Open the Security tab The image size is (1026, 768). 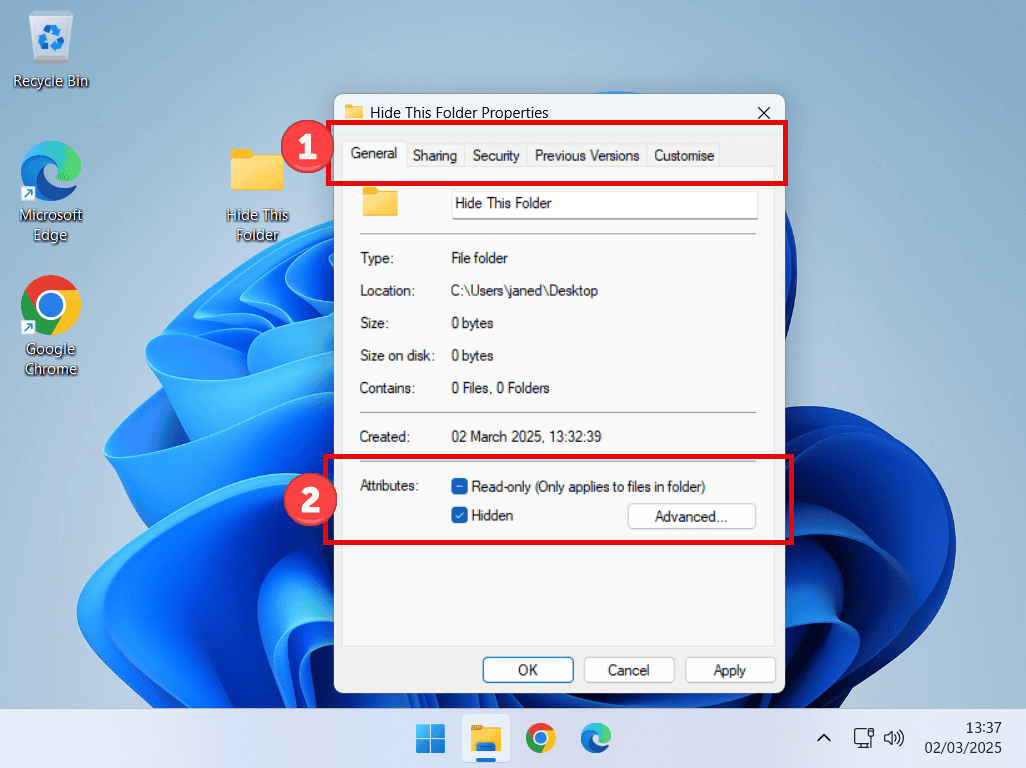pos(495,155)
